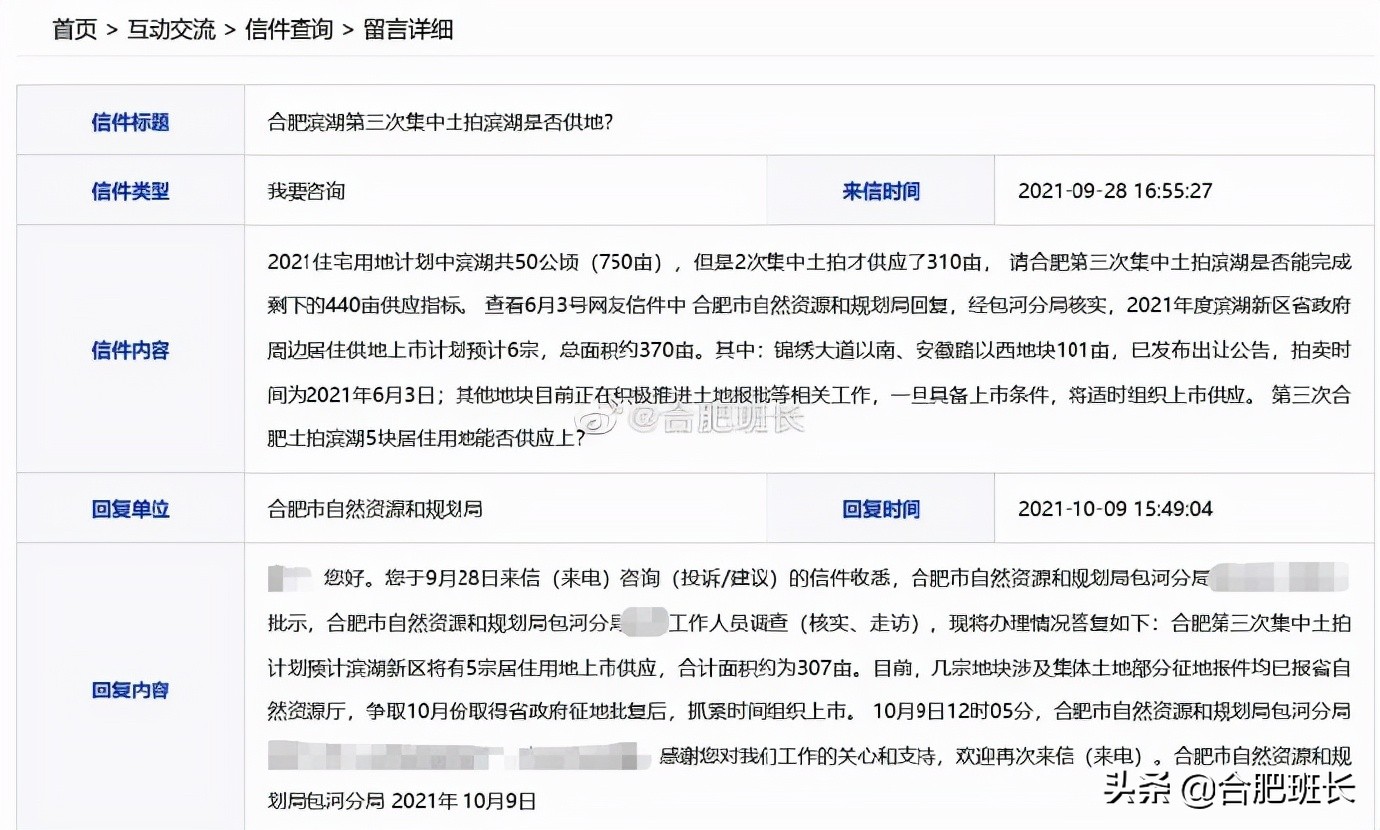Click the 信件内容 label cell
1380x830 pixels.
(x=130, y=351)
